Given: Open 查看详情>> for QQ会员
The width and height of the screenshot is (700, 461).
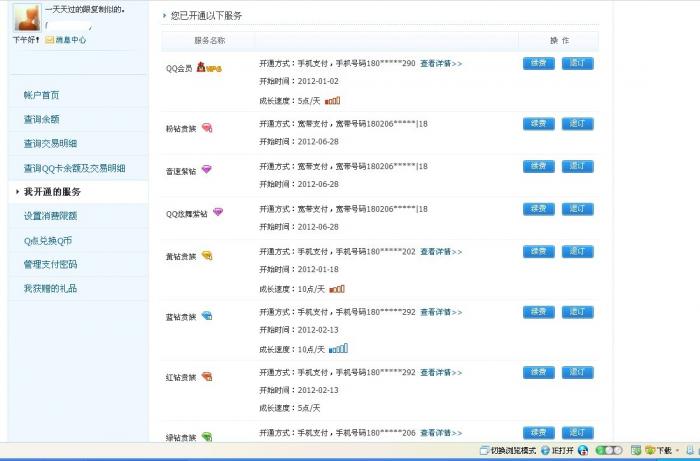Looking at the screenshot, I should [x=441, y=64].
